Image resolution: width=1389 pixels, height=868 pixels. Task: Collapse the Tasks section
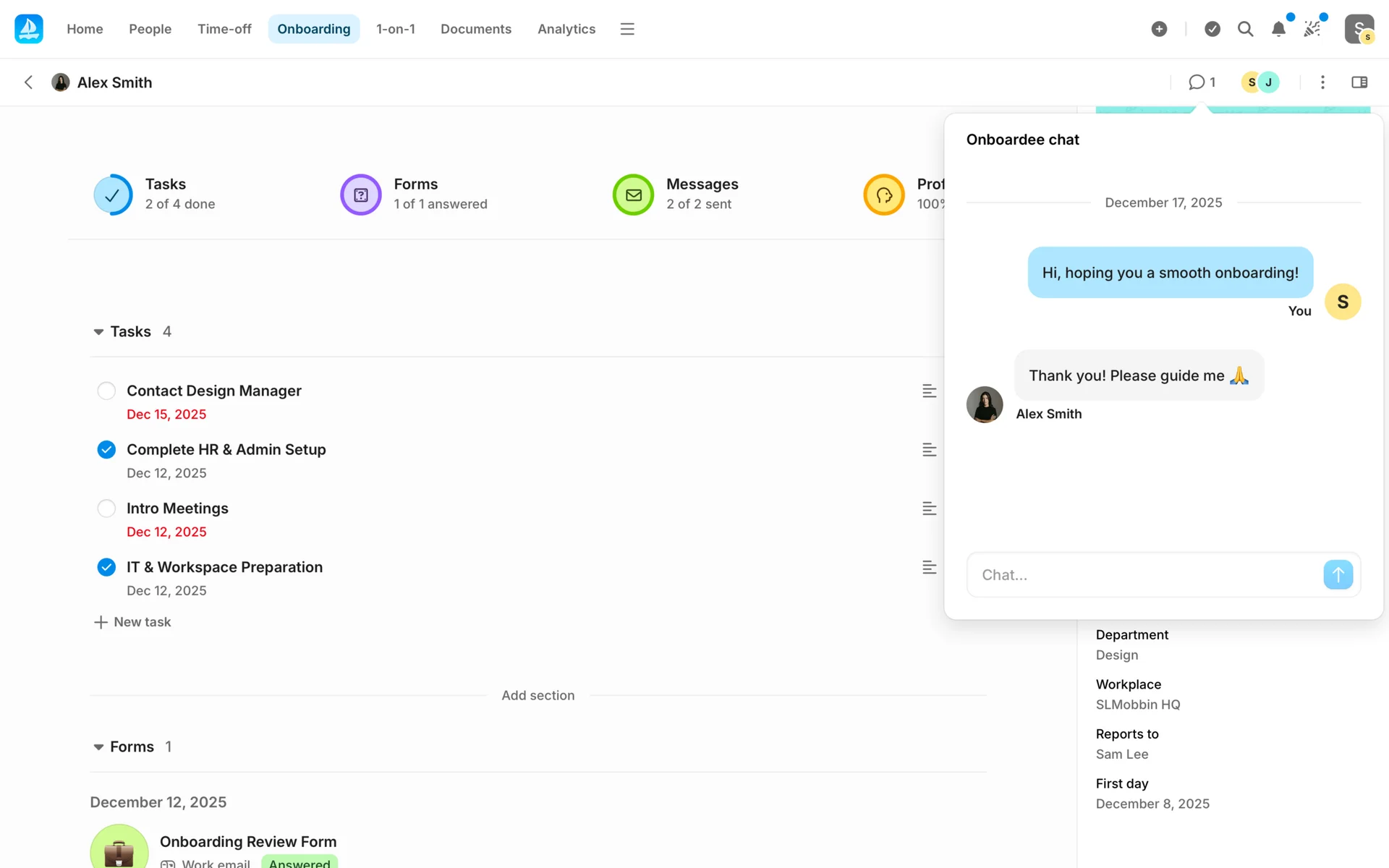[98, 332]
